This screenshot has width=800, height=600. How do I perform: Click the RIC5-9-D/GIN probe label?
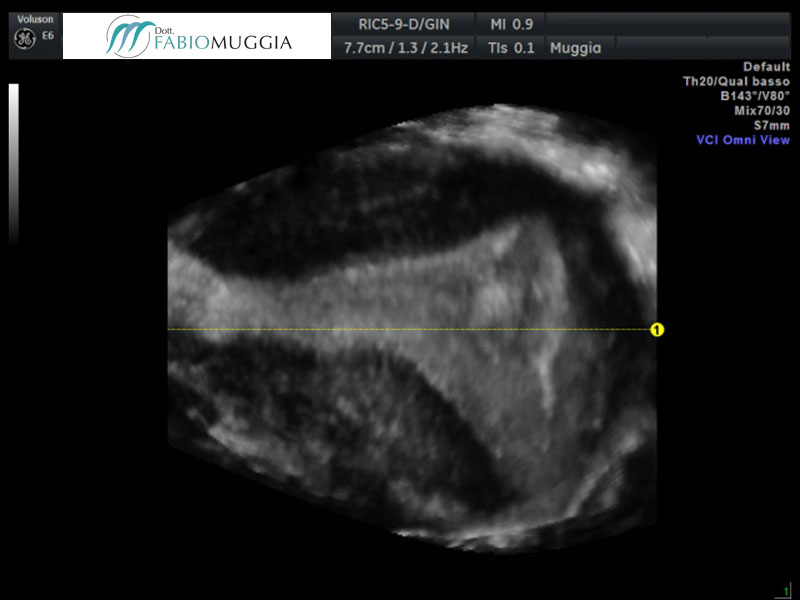(404, 24)
